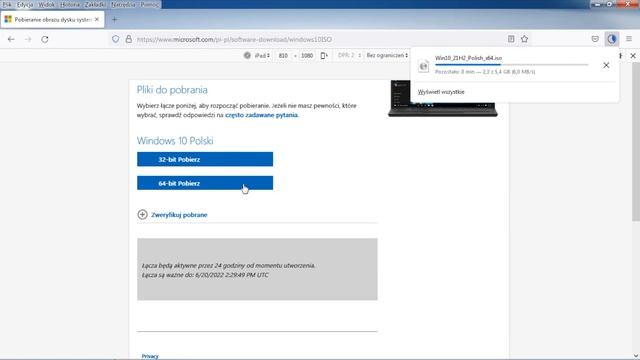
Task: Show site security padlock info
Action: (x=129, y=39)
